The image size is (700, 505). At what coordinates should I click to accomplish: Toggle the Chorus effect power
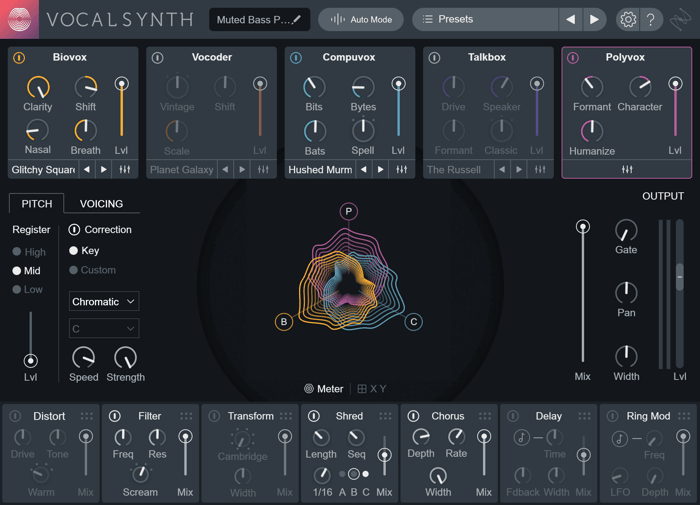pos(414,416)
